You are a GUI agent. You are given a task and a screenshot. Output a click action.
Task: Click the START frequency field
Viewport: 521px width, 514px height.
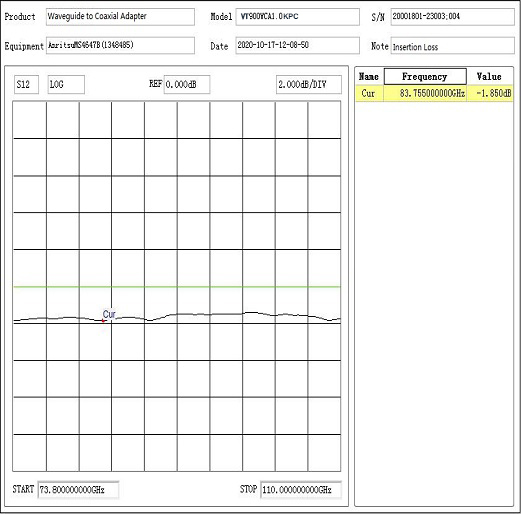click(x=78, y=490)
